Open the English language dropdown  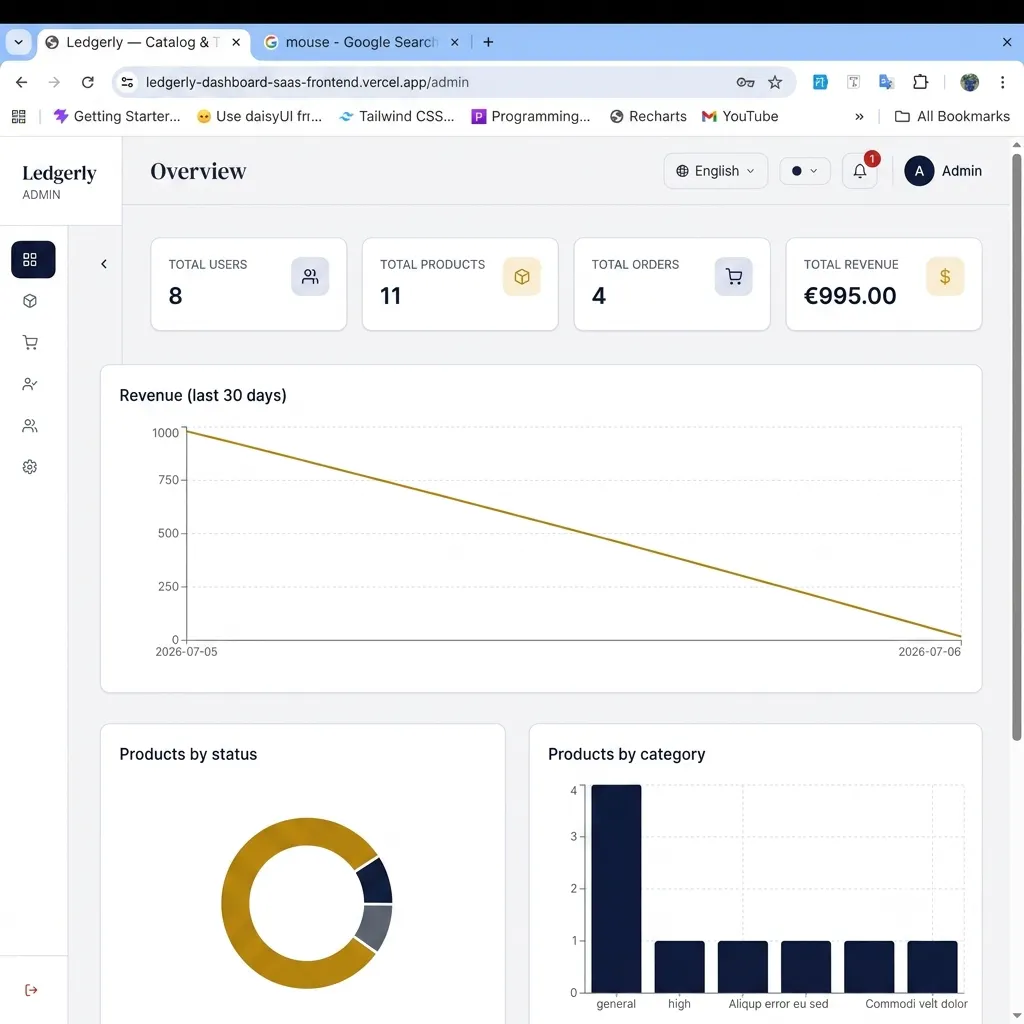pos(716,171)
